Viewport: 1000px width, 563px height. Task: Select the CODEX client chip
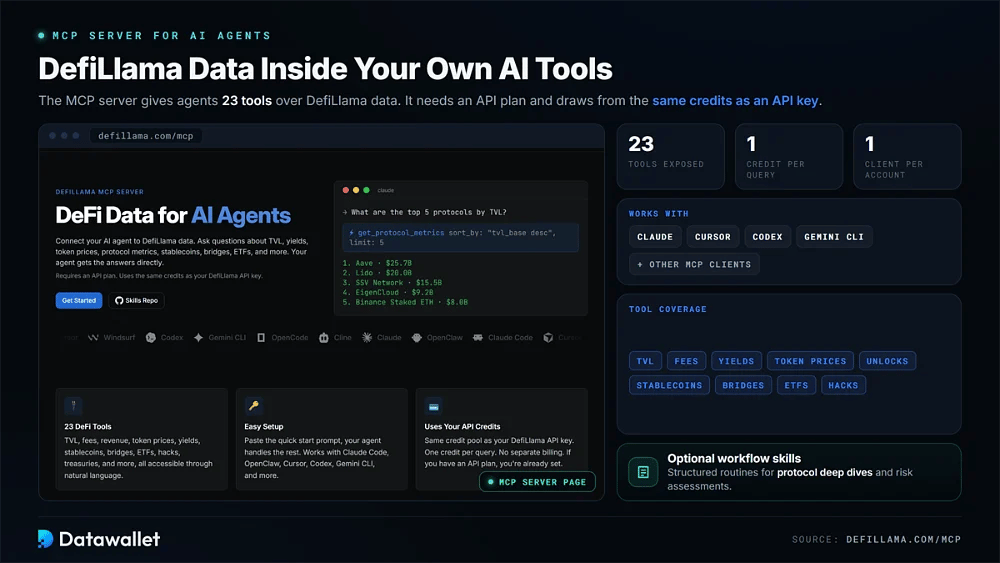click(x=767, y=237)
